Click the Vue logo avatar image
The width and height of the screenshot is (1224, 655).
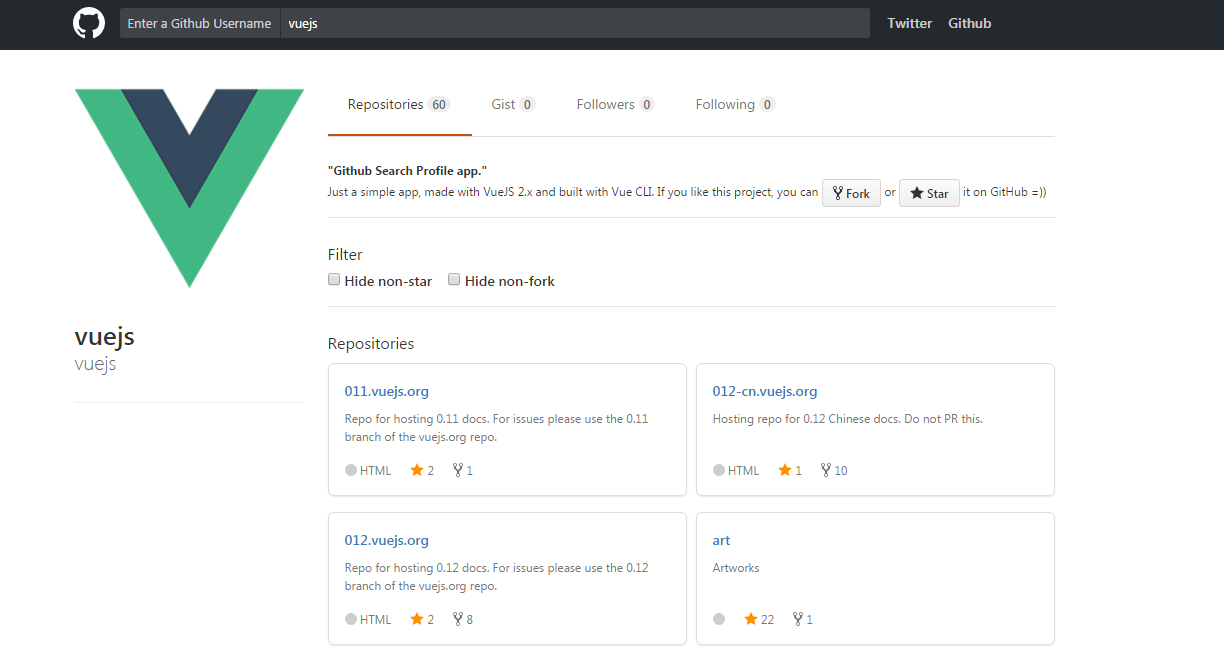(x=189, y=188)
